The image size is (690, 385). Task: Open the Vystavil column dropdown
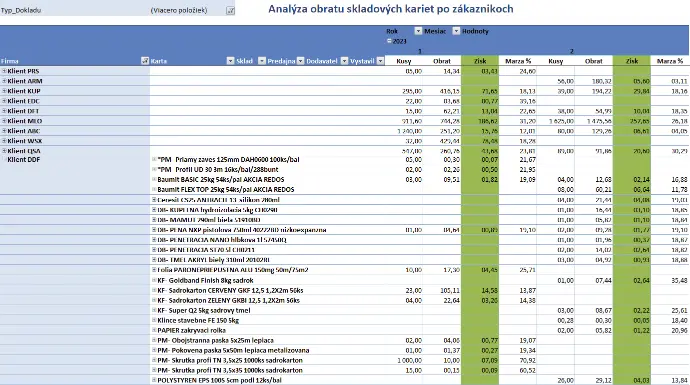[x=381, y=61]
